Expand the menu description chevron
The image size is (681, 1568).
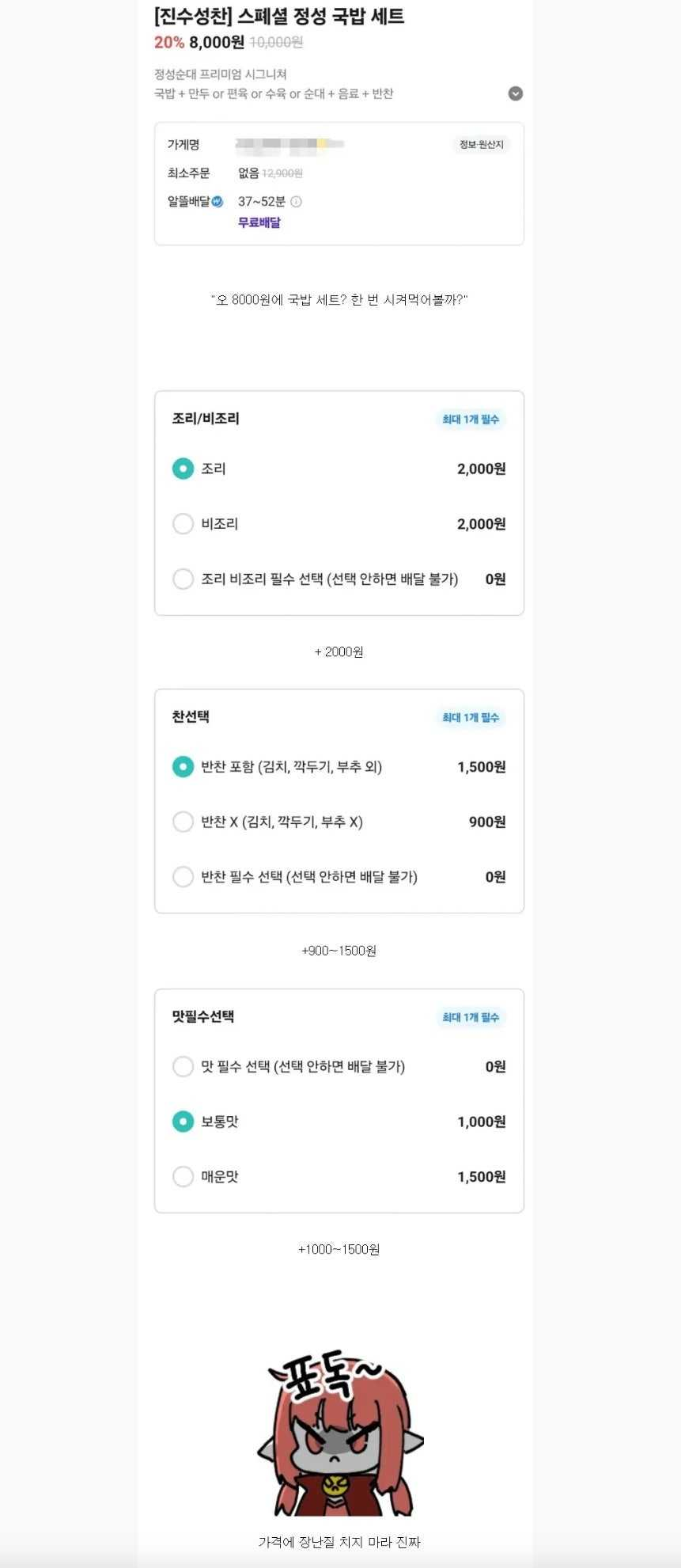tap(515, 93)
